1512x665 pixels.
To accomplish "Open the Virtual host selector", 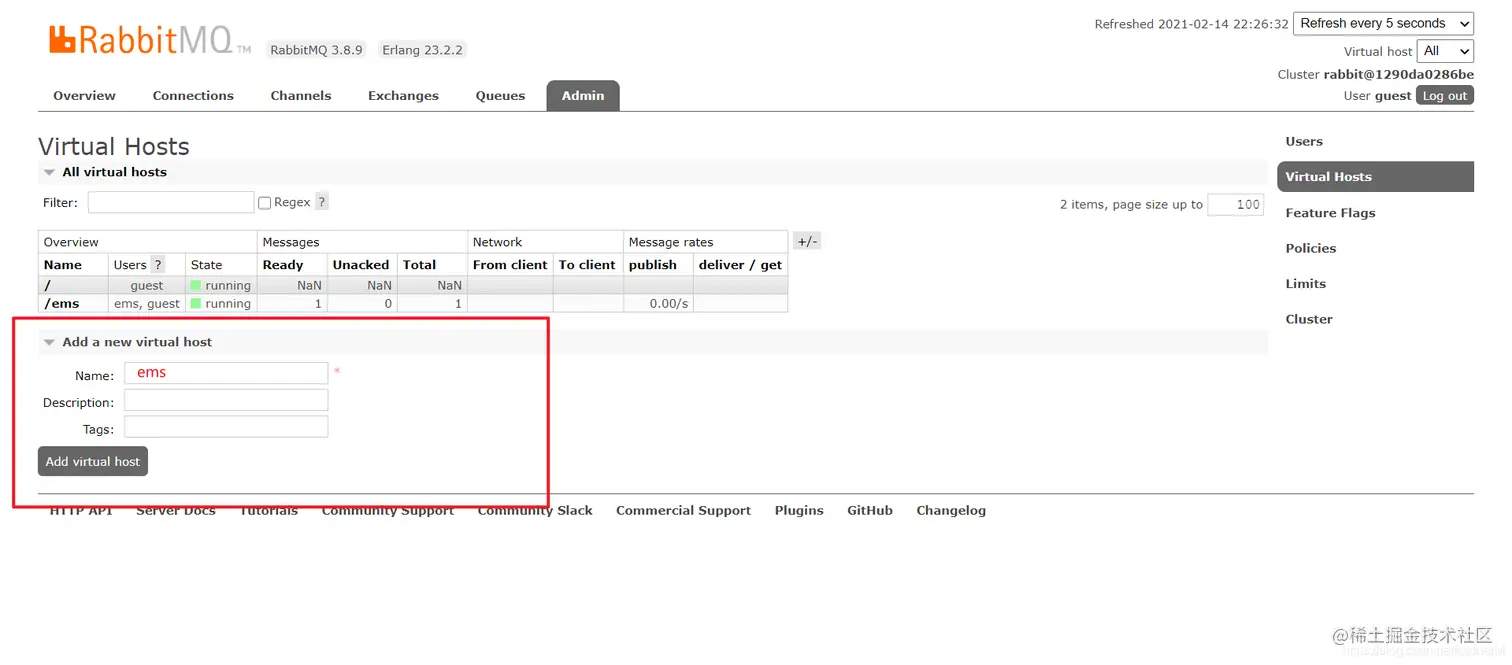I will tap(1446, 51).
